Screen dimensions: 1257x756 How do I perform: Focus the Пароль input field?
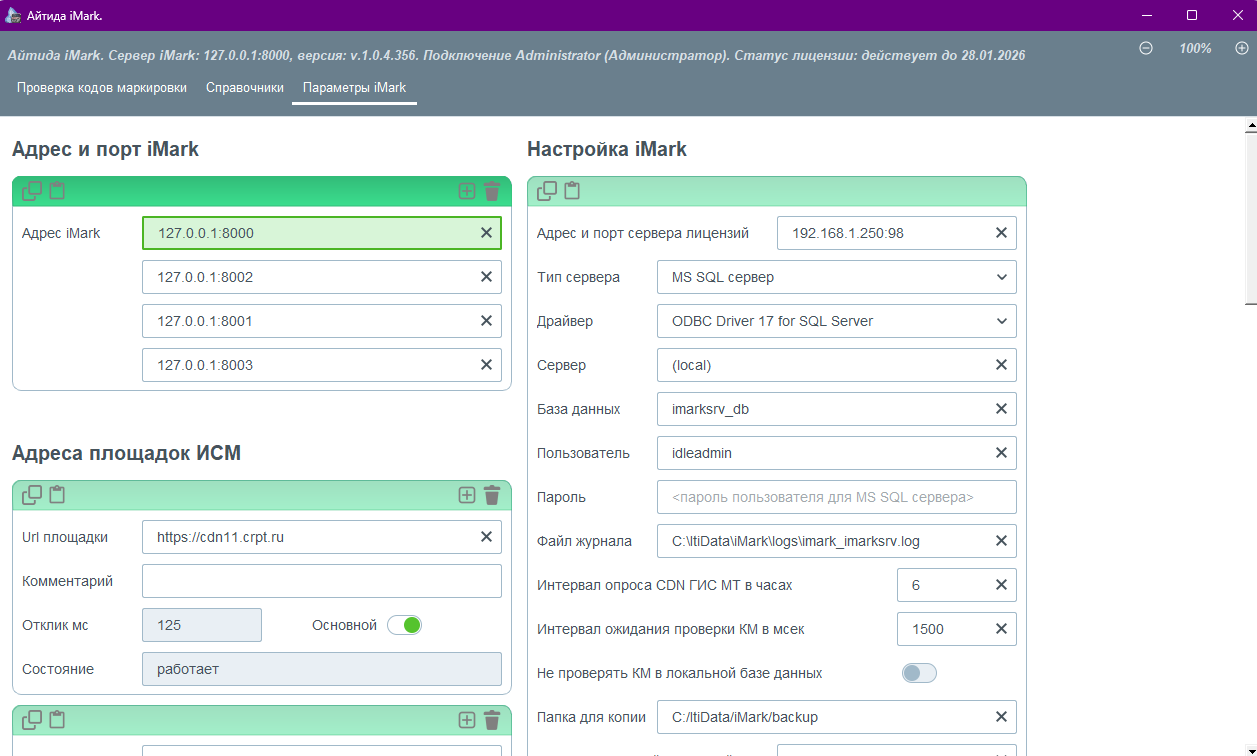pyautogui.click(x=837, y=497)
